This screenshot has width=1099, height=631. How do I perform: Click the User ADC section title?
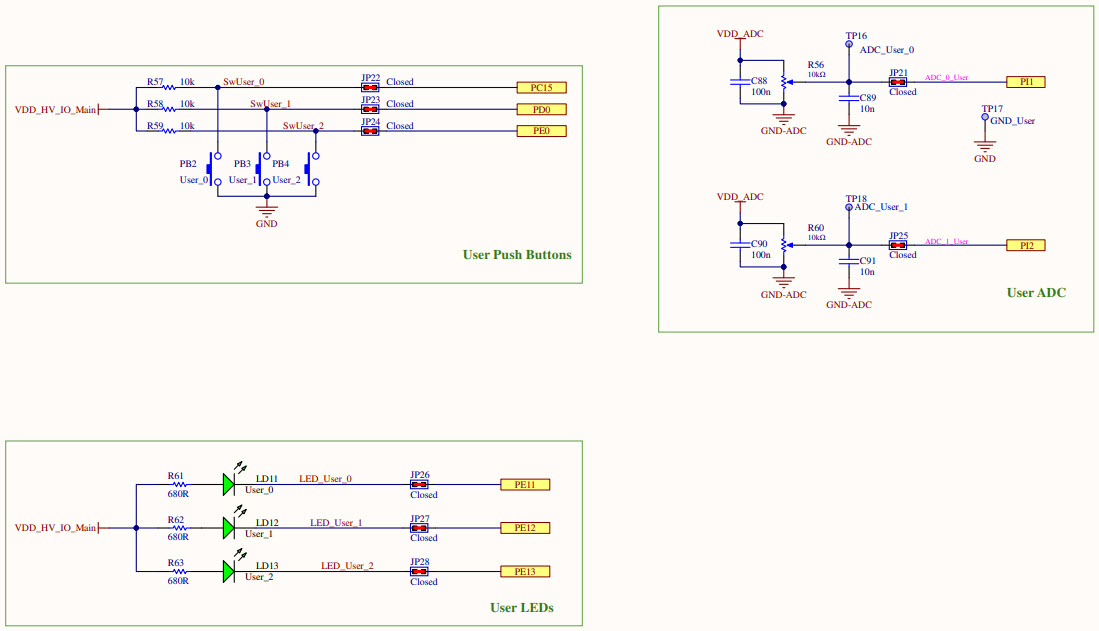[1036, 293]
